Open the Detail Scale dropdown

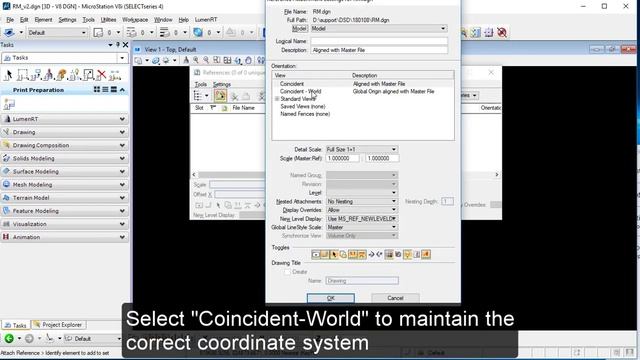(394, 149)
